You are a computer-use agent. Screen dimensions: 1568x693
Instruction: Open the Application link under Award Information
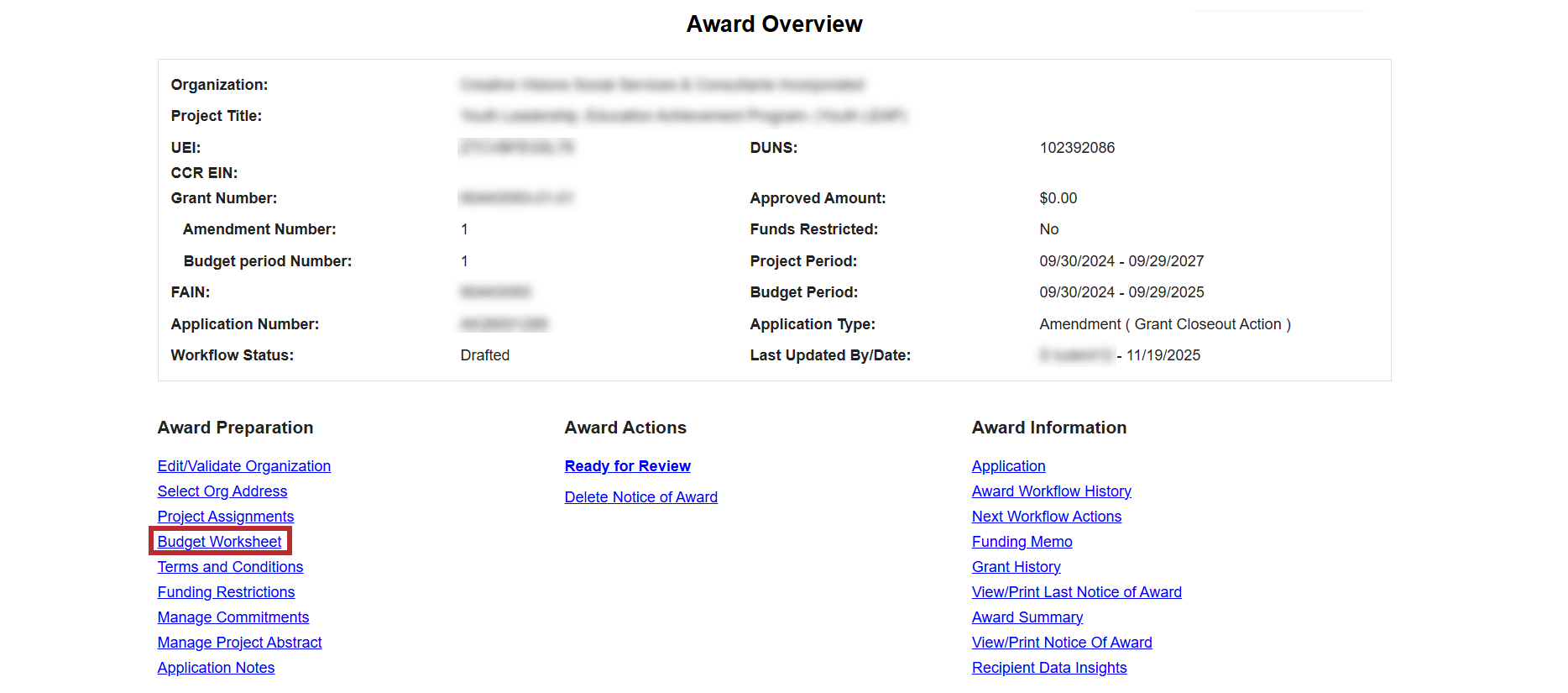(x=1008, y=466)
